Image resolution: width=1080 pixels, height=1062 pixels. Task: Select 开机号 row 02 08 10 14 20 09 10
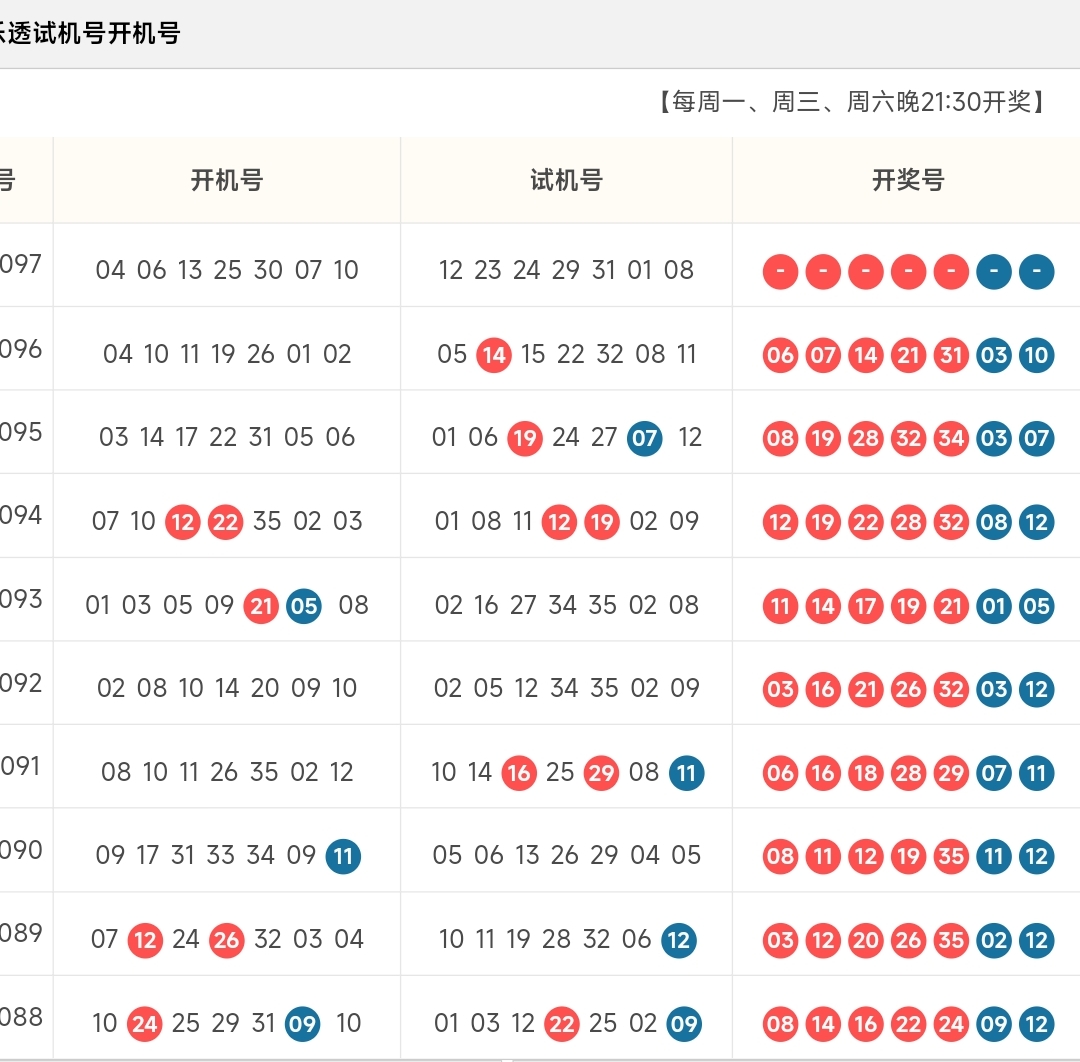[x=227, y=688]
